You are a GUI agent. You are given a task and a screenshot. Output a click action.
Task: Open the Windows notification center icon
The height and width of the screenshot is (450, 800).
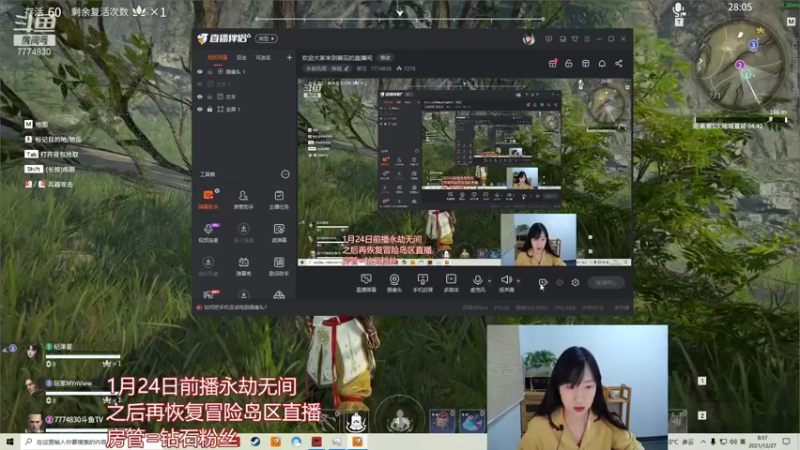click(x=786, y=442)
